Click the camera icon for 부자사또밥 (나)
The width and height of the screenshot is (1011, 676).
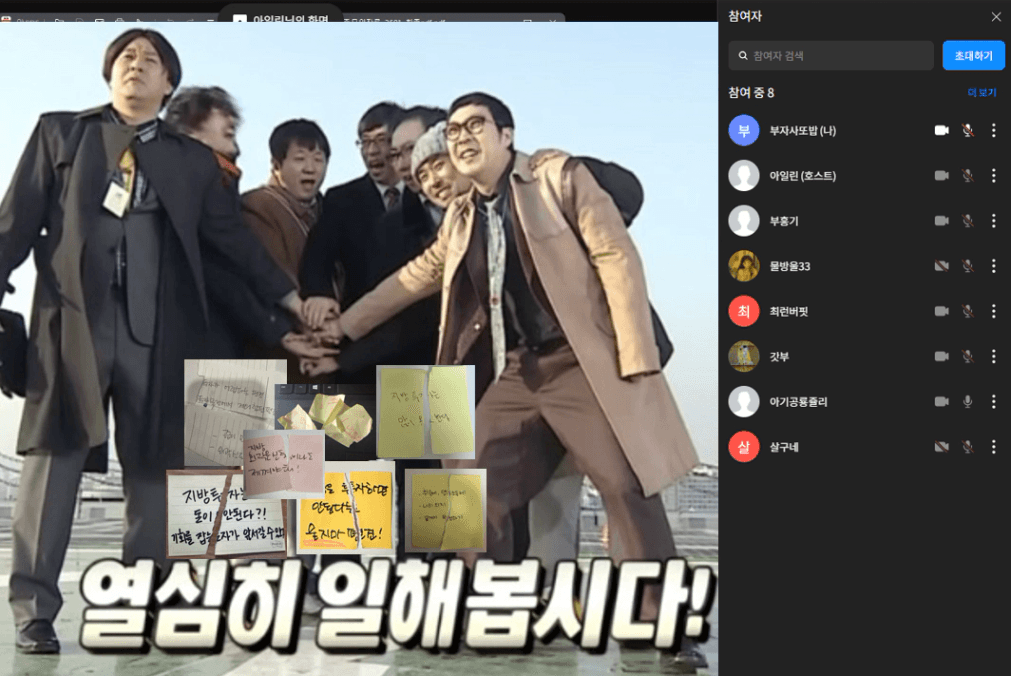941,130
